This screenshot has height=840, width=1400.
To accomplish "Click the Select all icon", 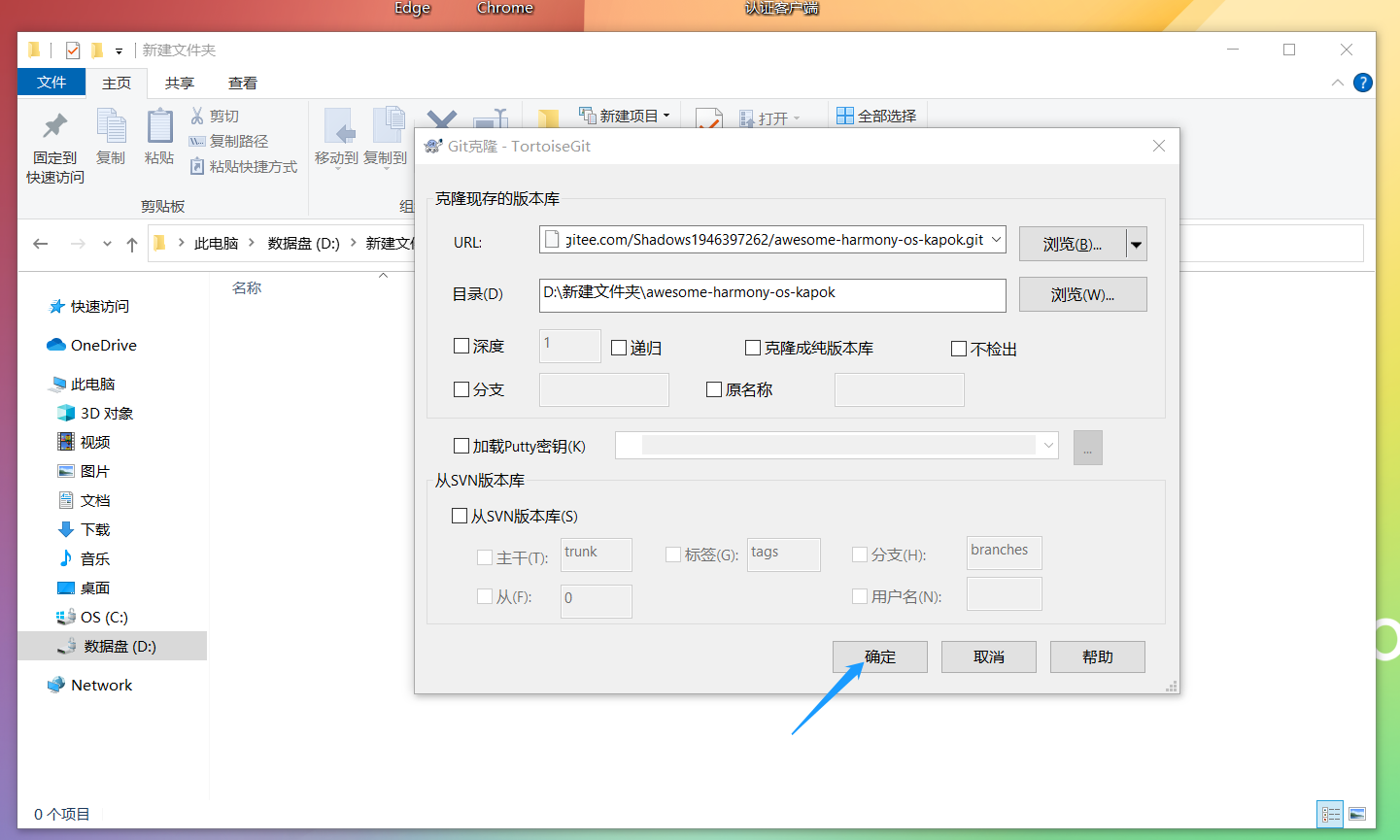I will click(845, 116).
